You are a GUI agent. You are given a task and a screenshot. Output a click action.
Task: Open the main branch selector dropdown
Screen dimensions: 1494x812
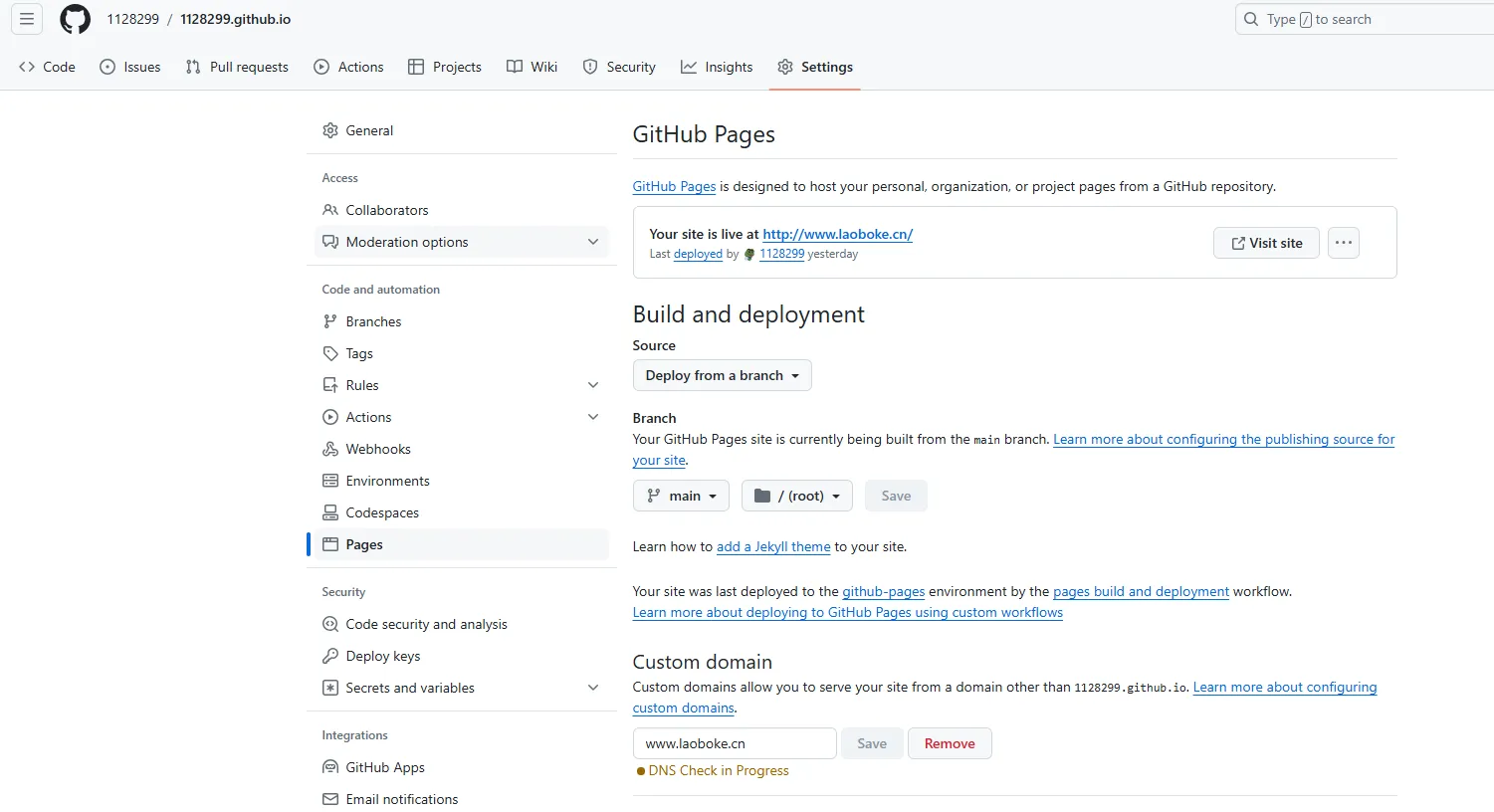(x=681, y=496)
